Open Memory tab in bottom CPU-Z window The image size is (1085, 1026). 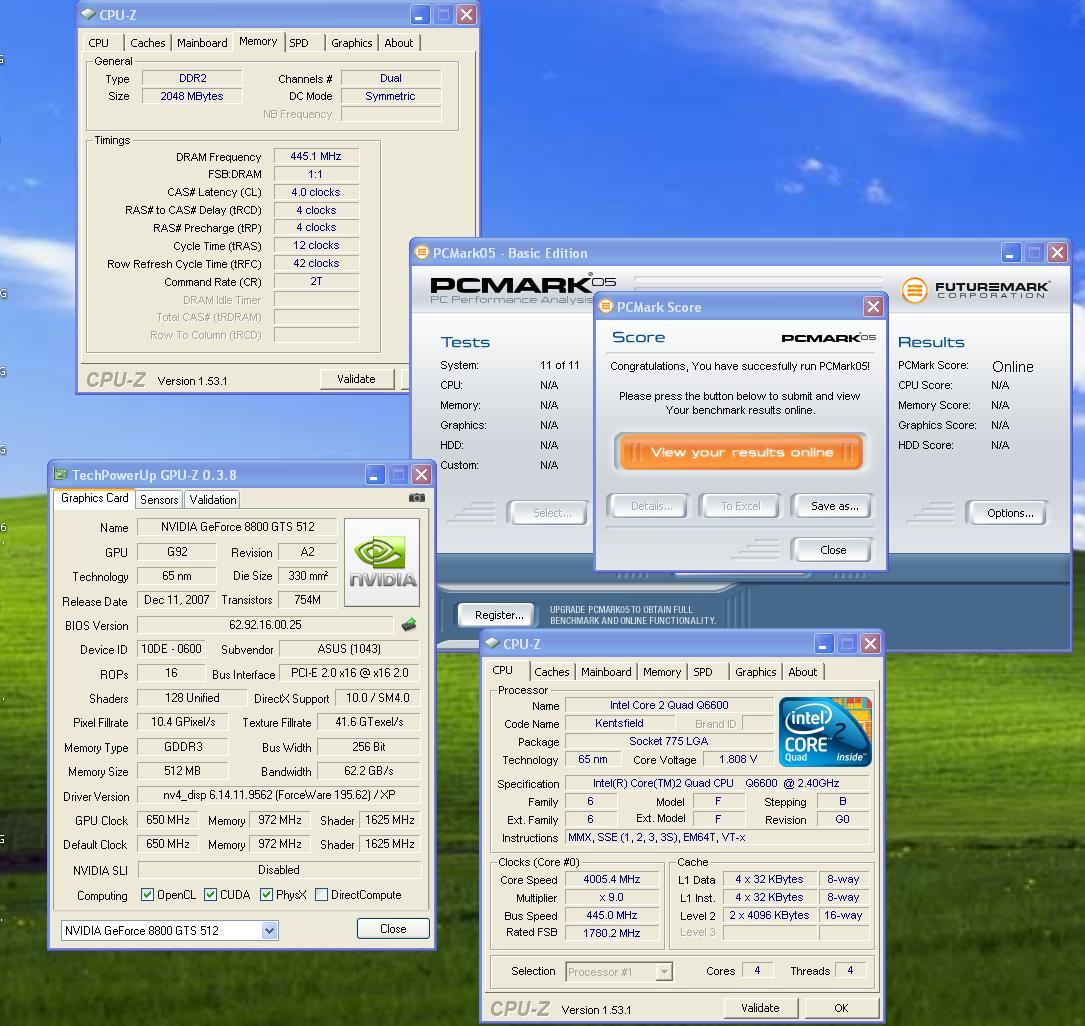662,672
